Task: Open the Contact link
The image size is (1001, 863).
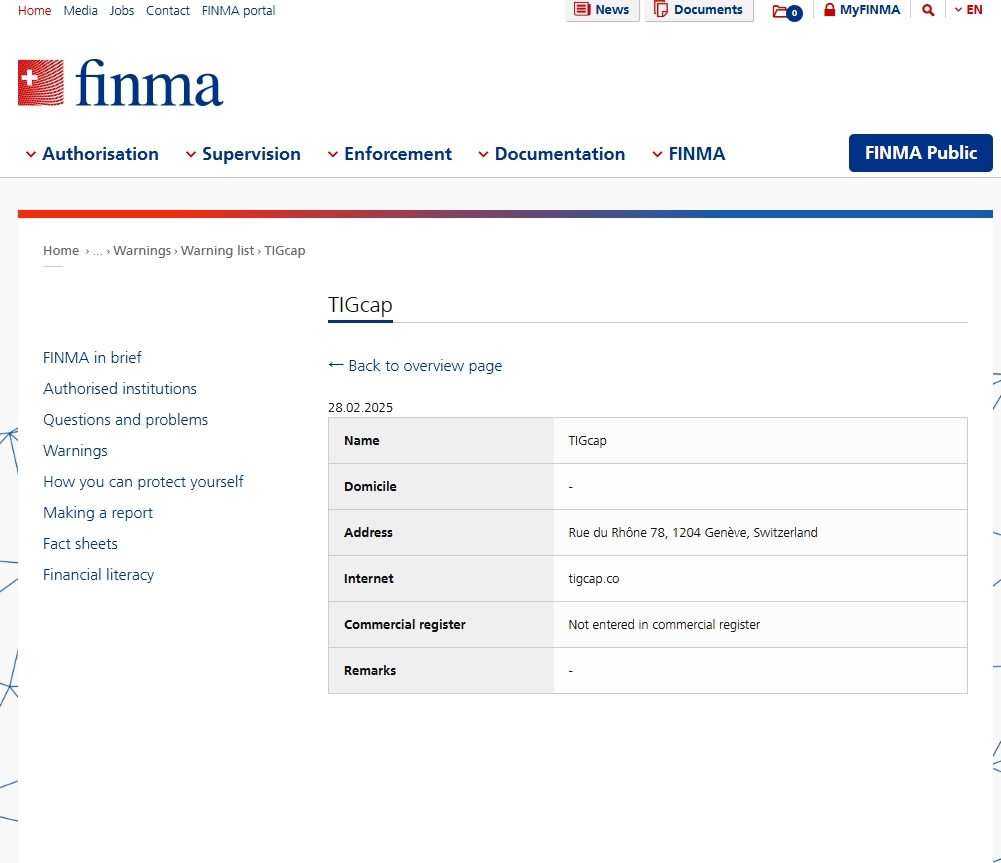Action: pyautogui.click(x=168, y=10)
